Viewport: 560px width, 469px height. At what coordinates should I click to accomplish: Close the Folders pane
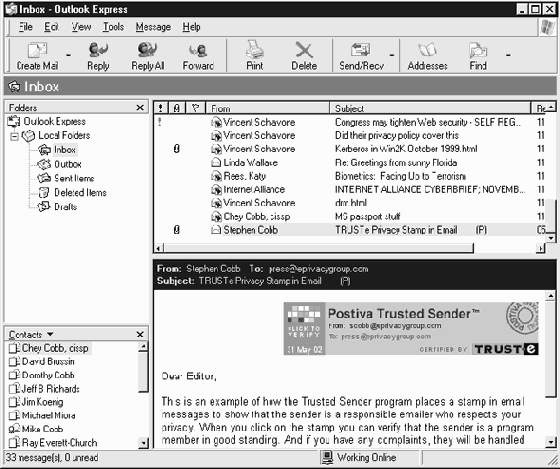point(140,108)
